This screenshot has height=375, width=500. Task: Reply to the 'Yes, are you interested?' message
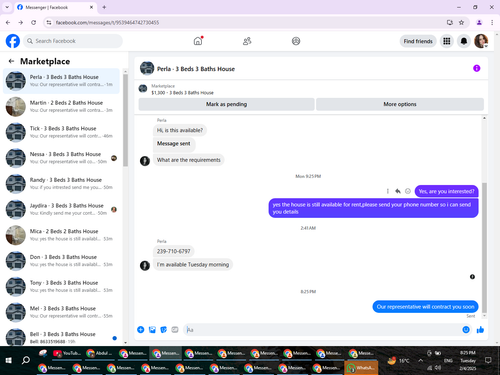coord(398,191)
